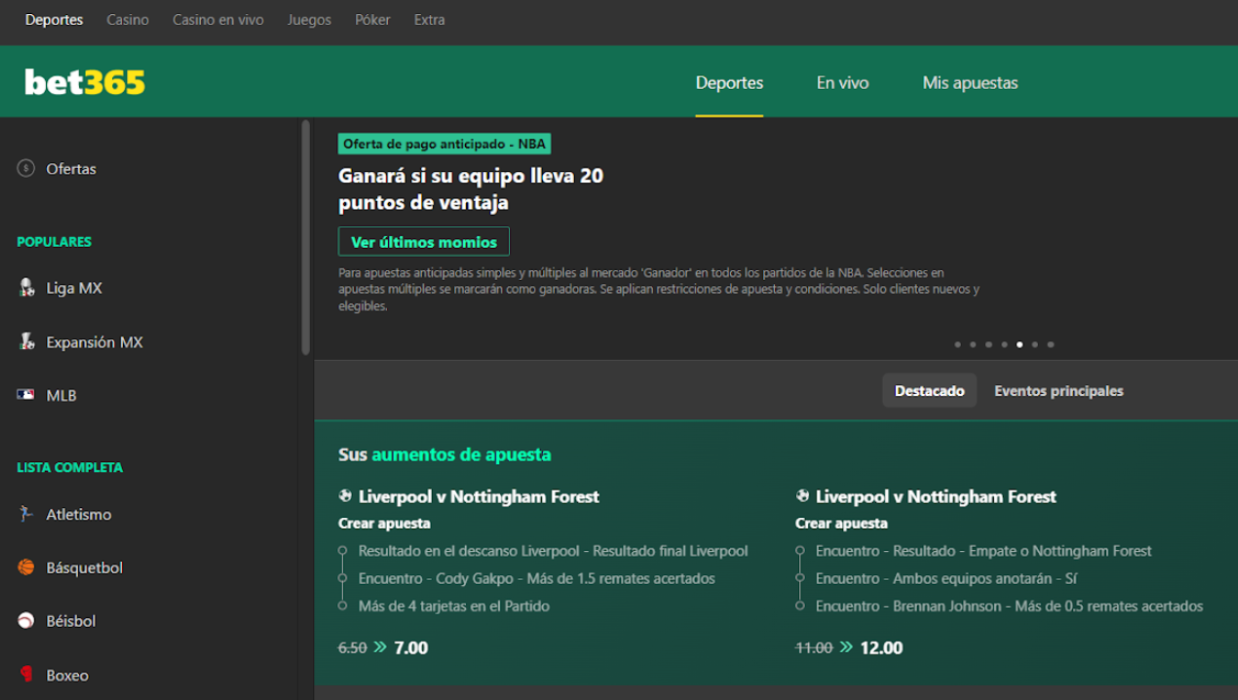The width and height of the screenshot is (1238, 700).
Task: Open the Casino section
Action: click(x=128, y=20)
